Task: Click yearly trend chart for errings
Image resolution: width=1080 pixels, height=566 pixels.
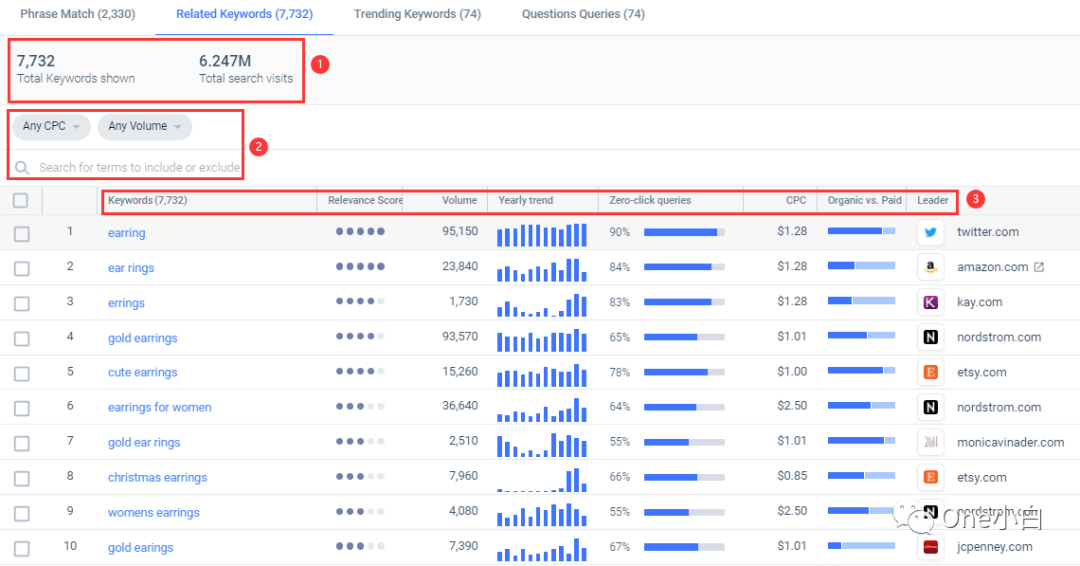Action: 542,305
